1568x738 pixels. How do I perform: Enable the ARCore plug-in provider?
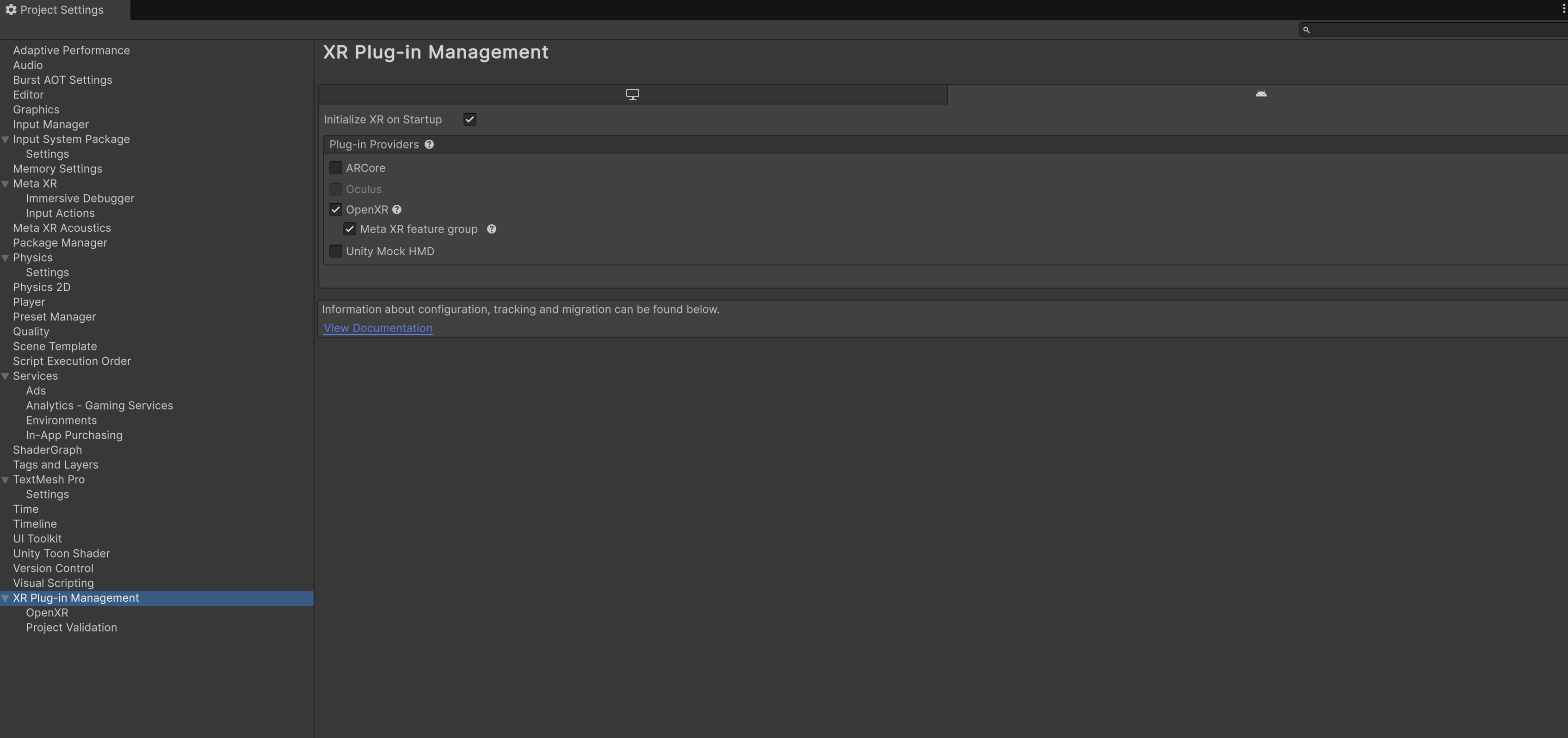click(x=335, y=168)
